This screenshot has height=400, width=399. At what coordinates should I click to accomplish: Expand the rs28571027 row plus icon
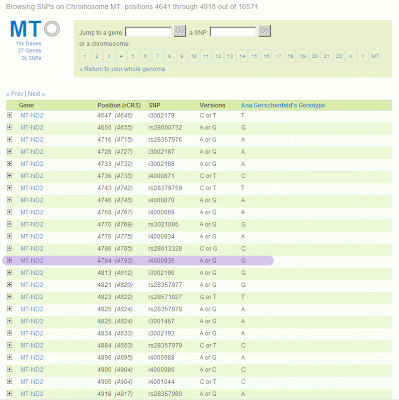9,297
